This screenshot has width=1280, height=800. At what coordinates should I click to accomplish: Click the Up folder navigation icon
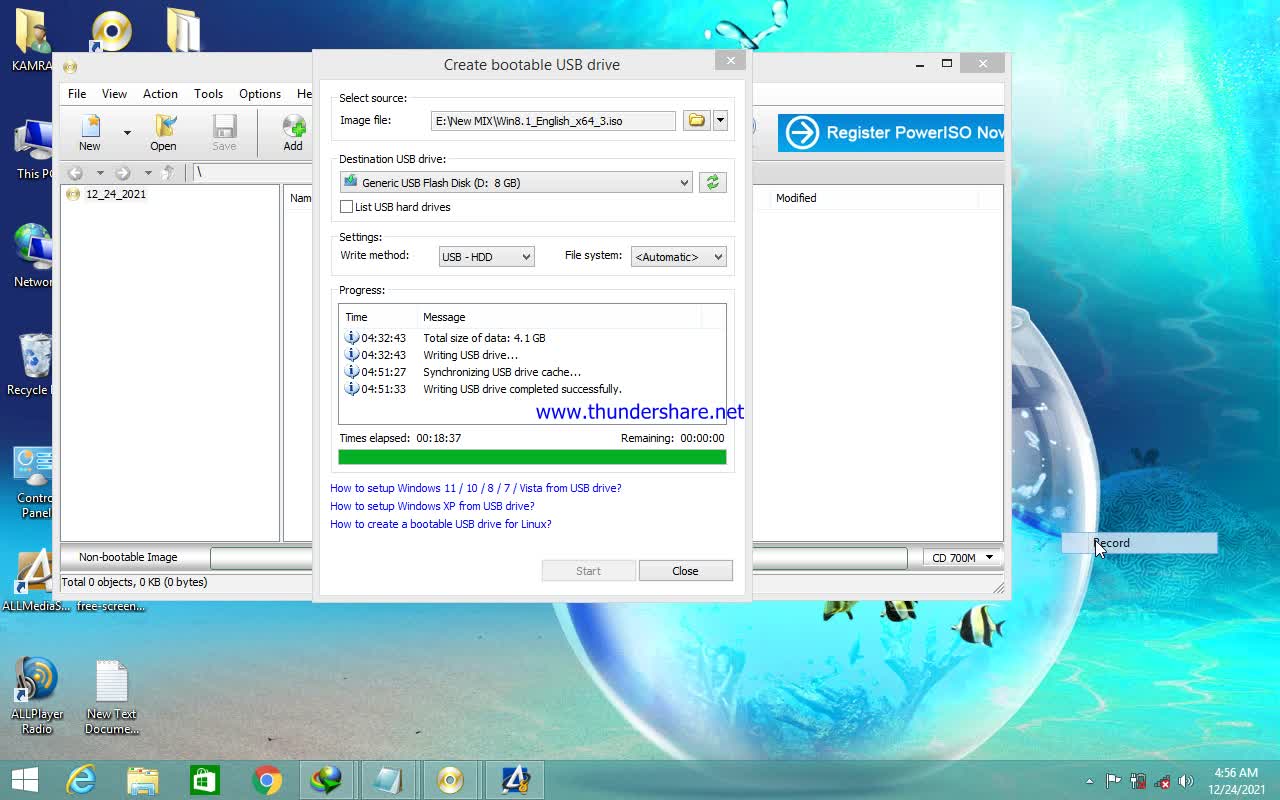tap(168, 173)
